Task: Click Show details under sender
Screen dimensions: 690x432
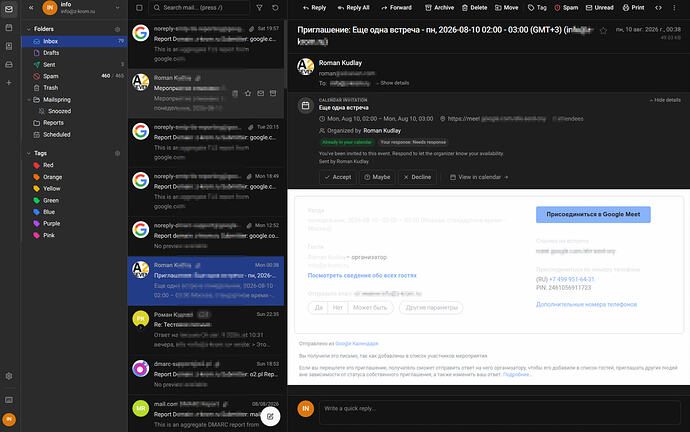Action: tap(394, 83)
